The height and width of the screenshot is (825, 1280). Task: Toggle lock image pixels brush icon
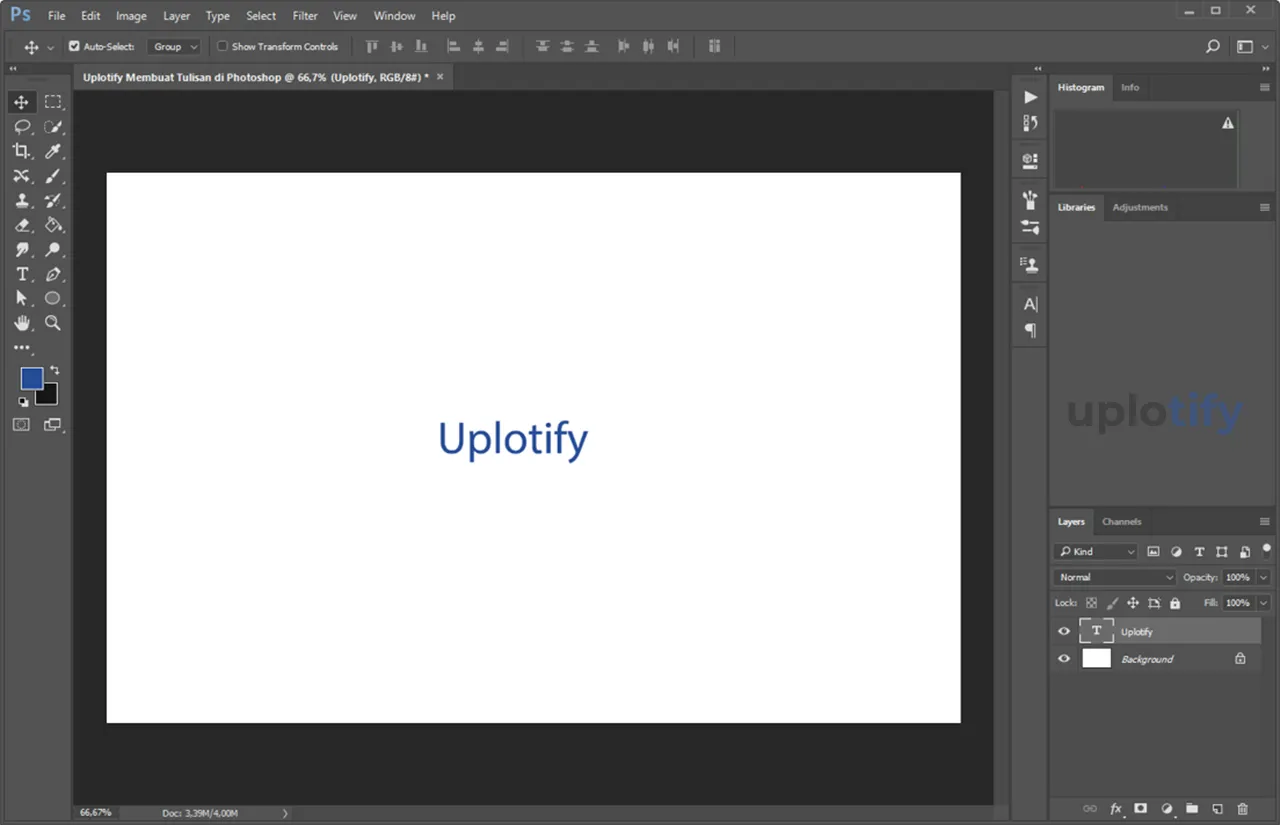[1112, 603]
